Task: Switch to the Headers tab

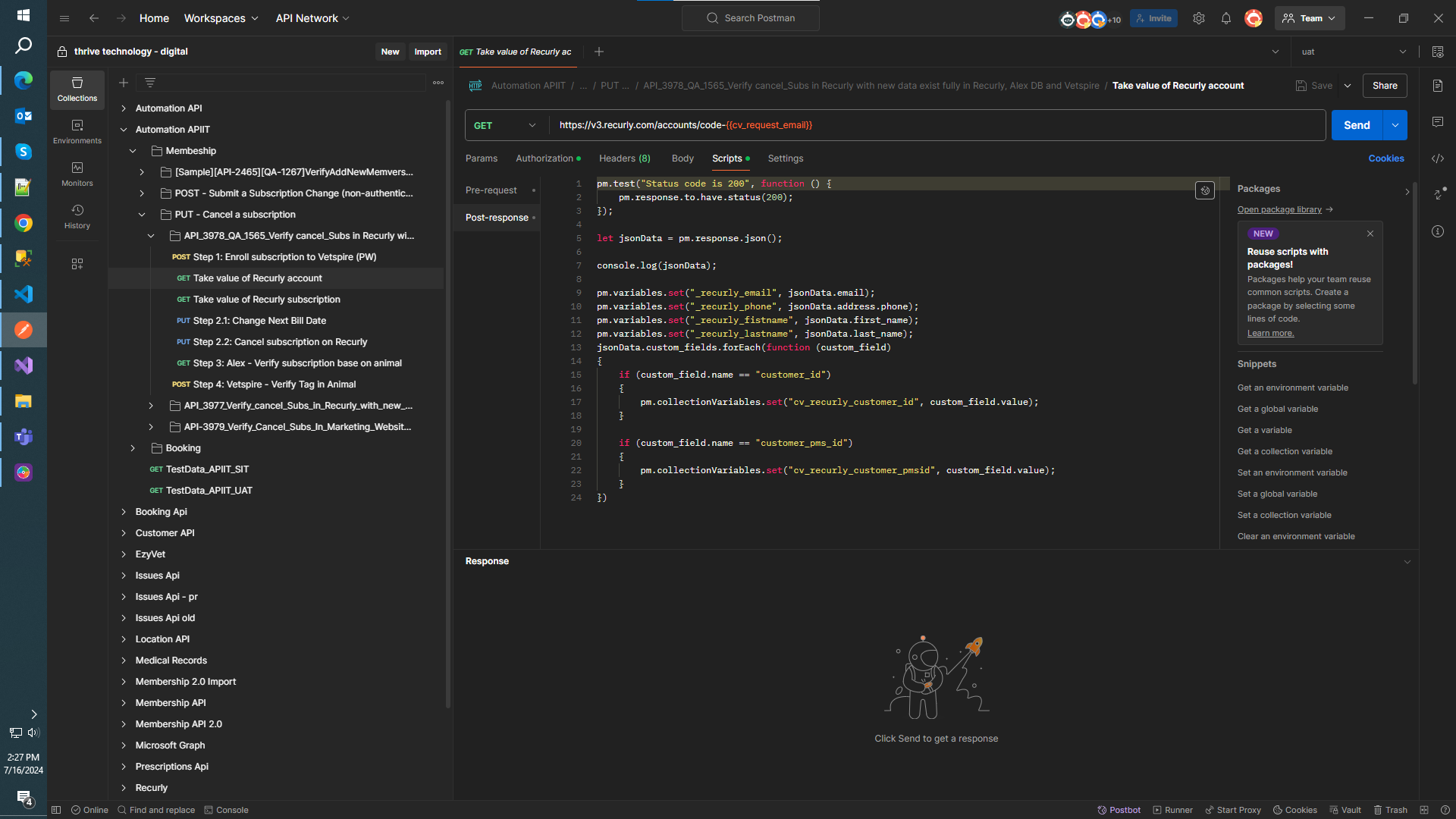Action: pos(624,158)
